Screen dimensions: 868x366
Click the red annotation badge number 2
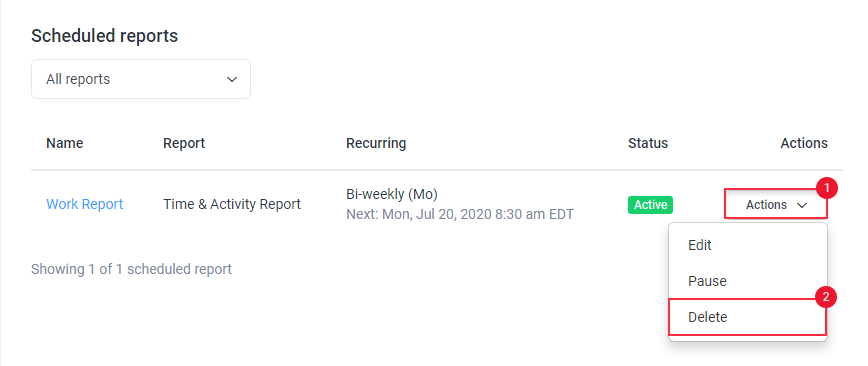point(825,297)
